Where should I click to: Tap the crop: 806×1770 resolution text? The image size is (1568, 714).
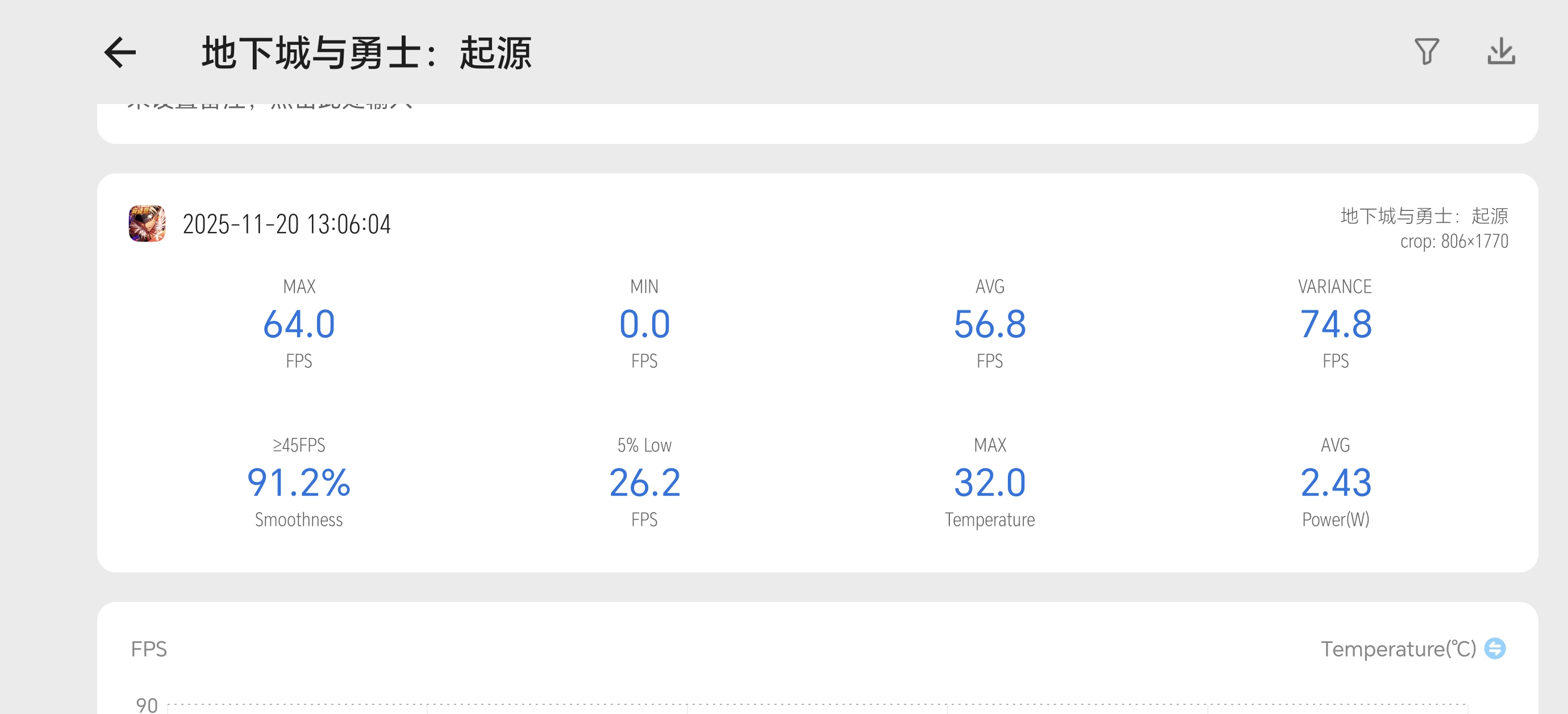click(1454, 241)
